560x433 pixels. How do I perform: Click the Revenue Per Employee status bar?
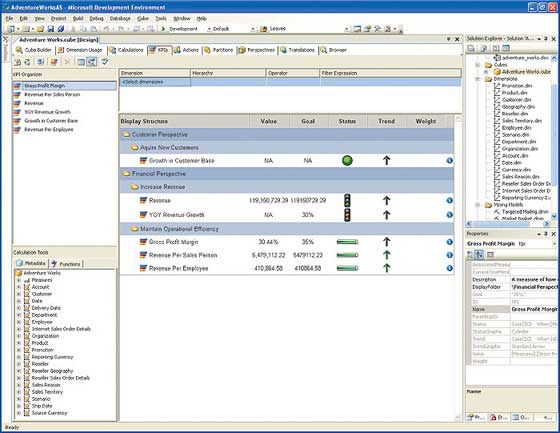(x=347, y=268)
